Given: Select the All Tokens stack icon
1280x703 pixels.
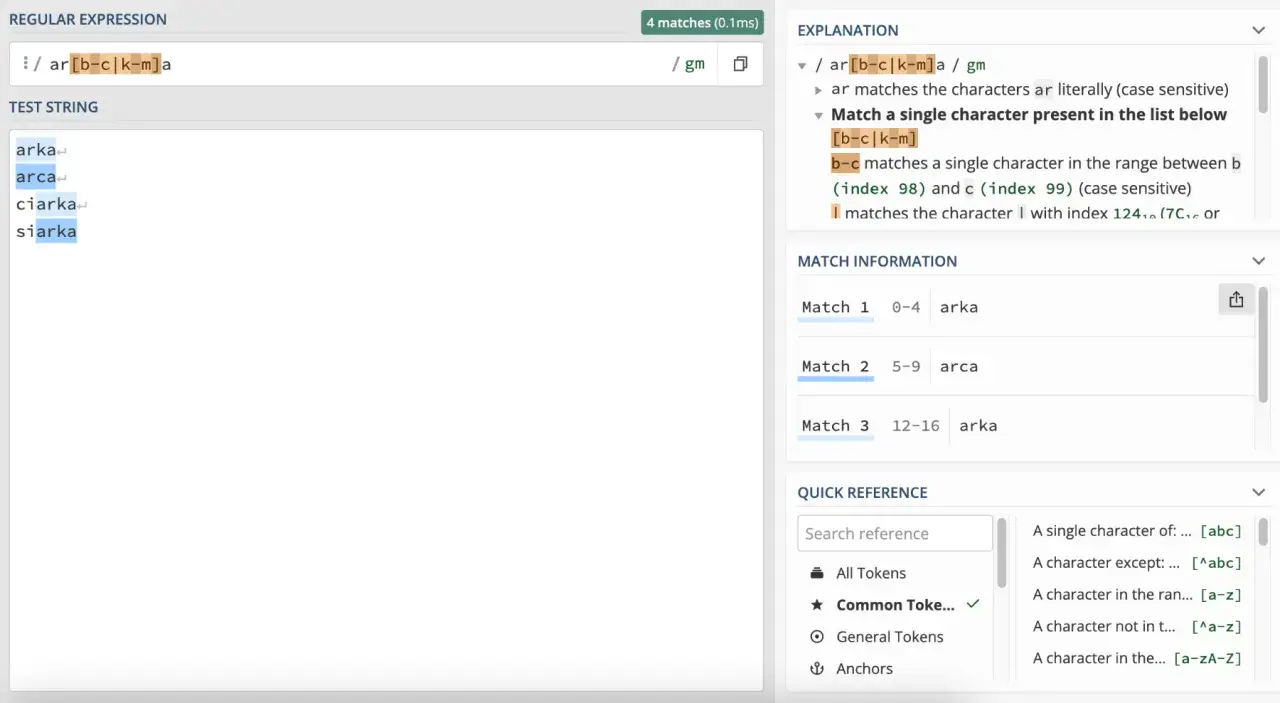Looking at the screenshot, I should 817,573.
